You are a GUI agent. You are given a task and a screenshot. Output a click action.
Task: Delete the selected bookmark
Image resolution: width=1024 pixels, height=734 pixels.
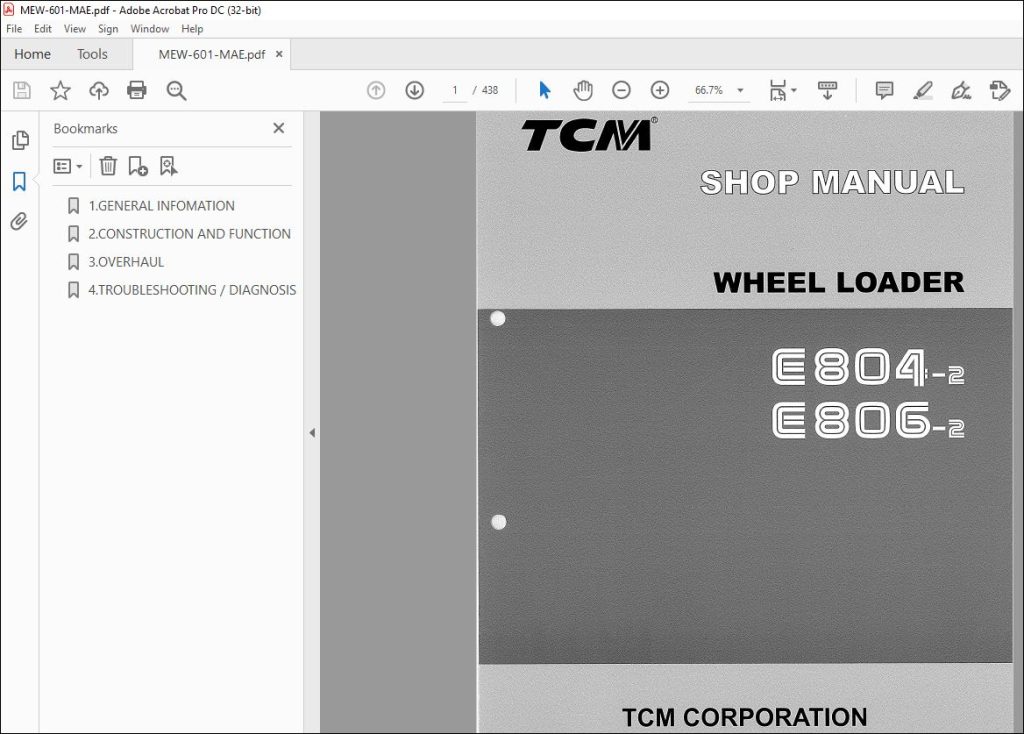tap(108, 166)
